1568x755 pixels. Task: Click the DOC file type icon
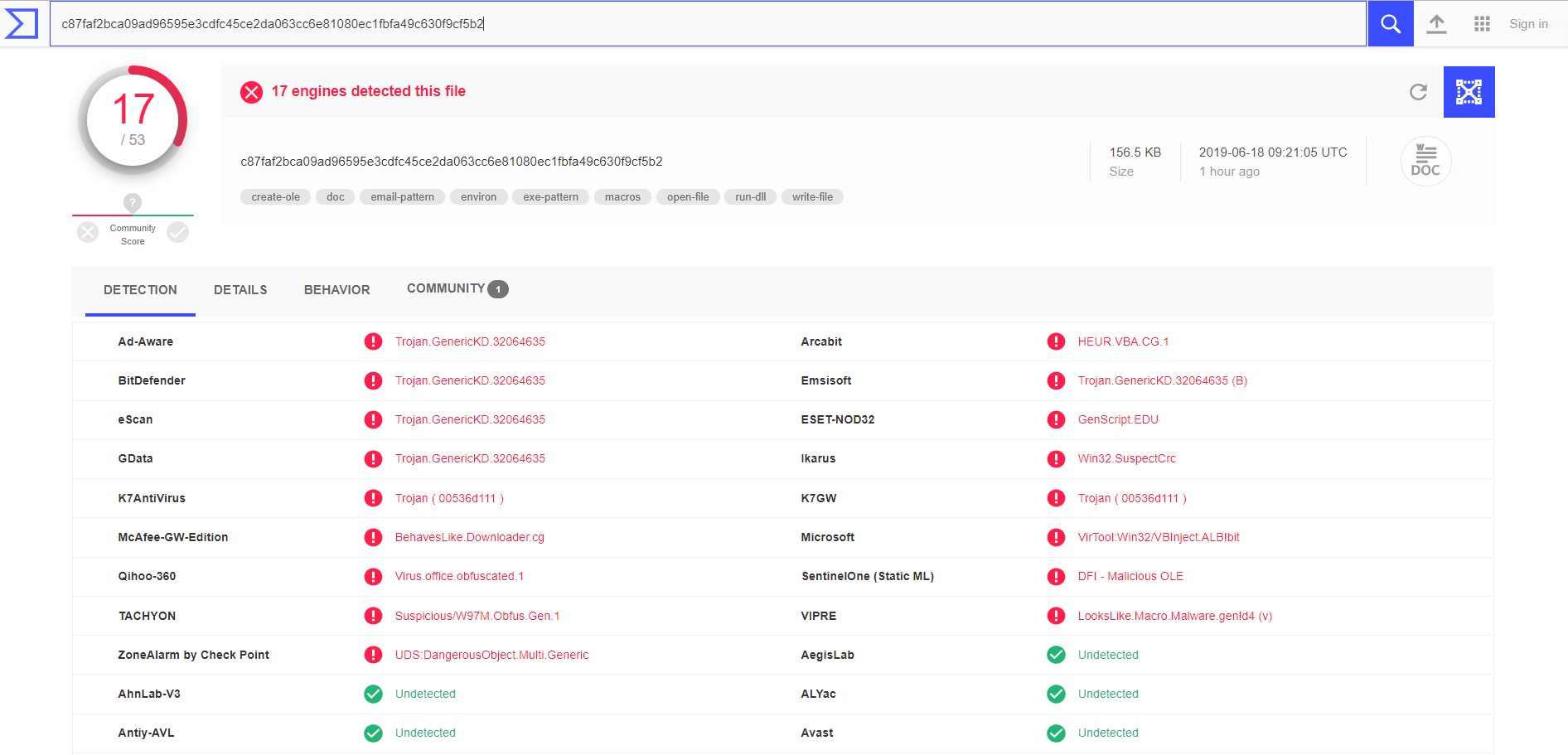point(1425,161)
